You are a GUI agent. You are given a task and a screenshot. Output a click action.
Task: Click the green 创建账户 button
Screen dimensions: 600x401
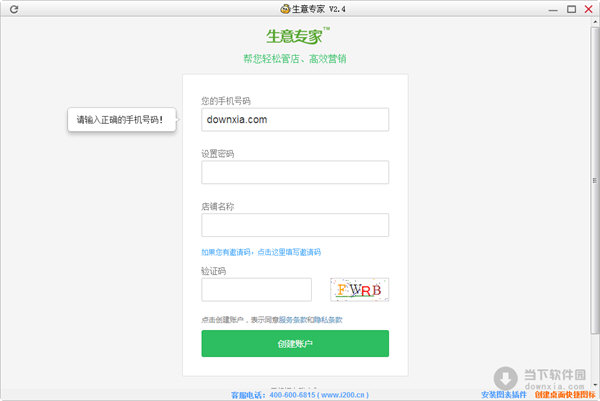tap(295, 344)
